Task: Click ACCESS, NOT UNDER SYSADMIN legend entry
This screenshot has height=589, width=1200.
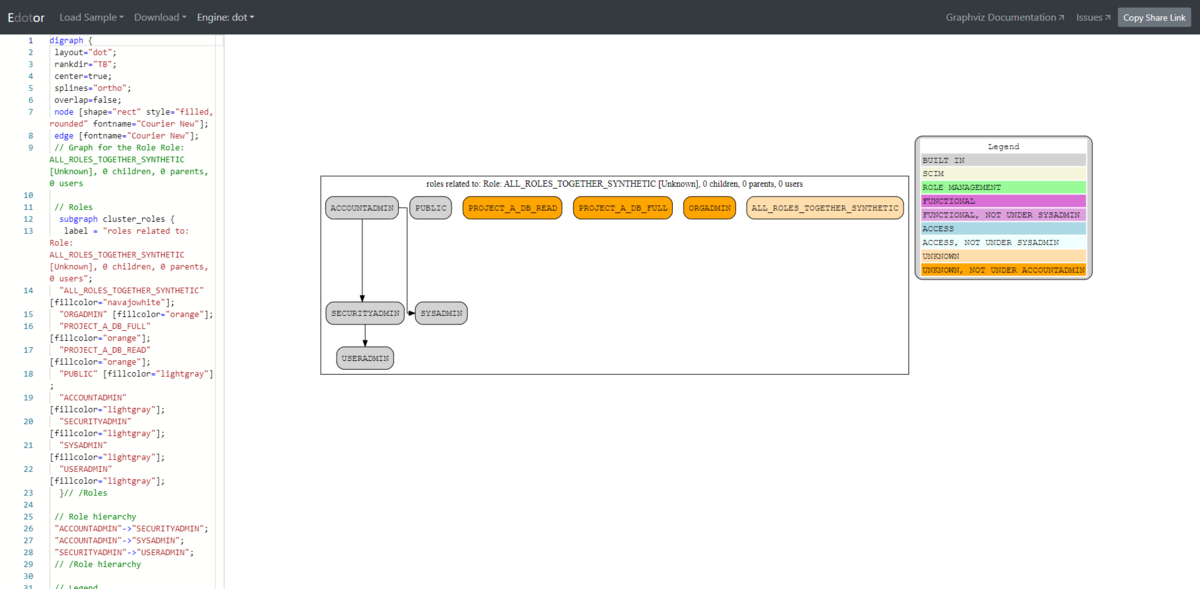Action: (x=1003, y=242)
